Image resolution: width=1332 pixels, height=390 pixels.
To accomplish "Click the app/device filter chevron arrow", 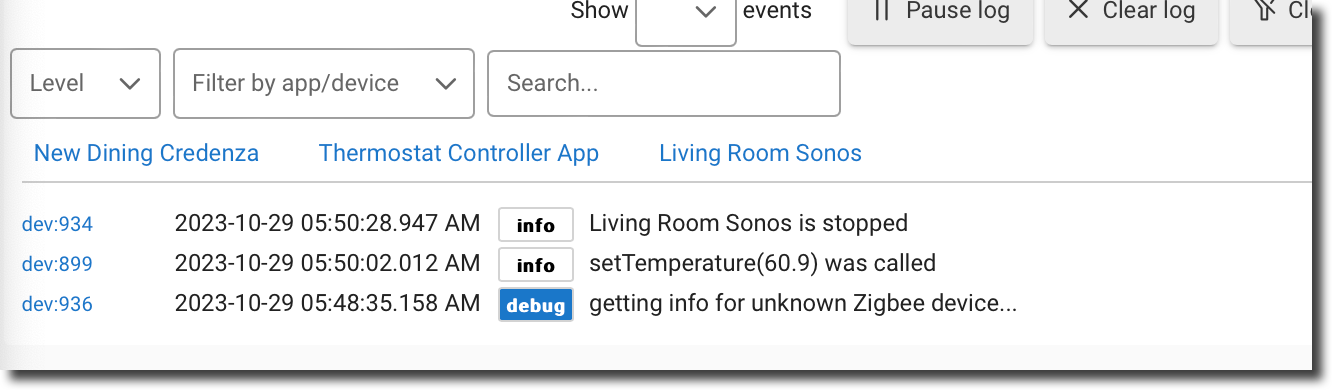I will (x=446, y=84).
